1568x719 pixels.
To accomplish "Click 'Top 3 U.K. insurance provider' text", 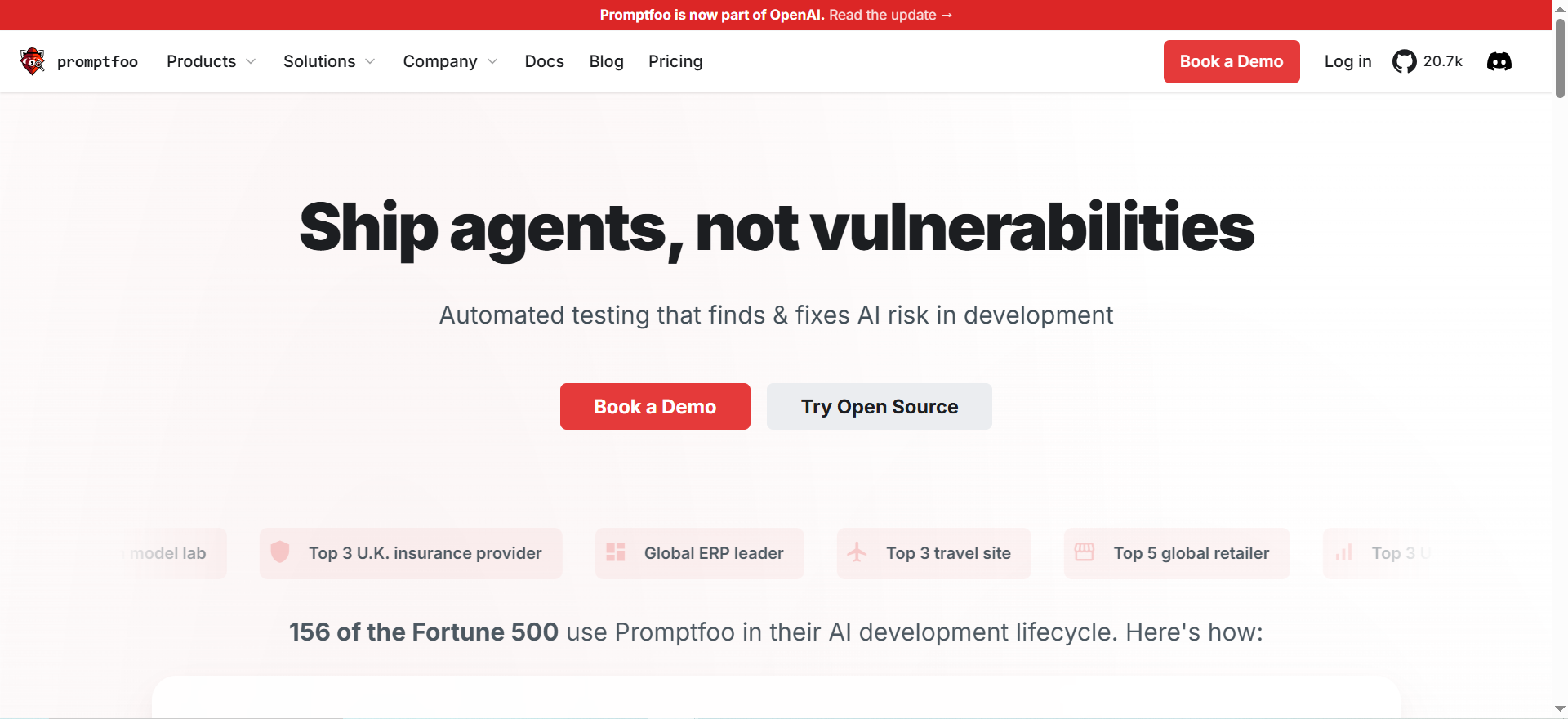I will [425, 553].
